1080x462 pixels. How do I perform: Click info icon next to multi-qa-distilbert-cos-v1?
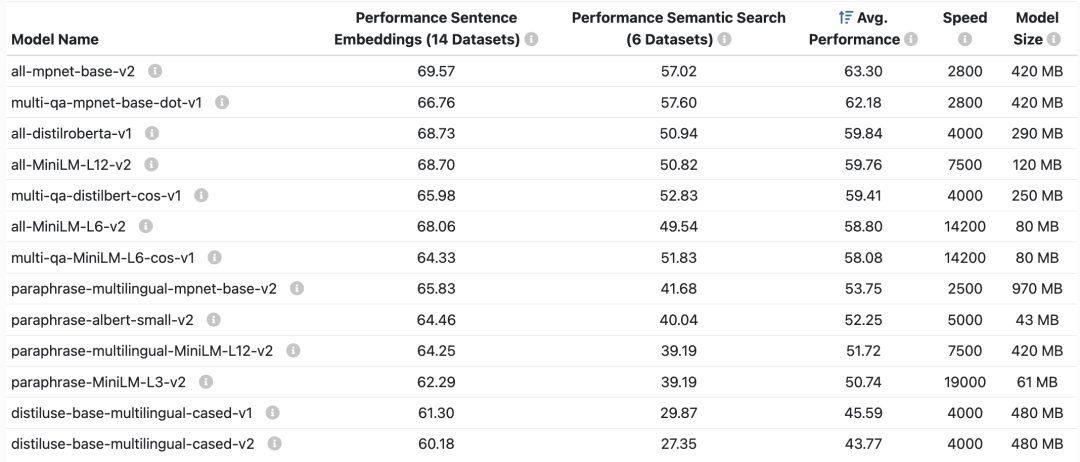pyautogui.click(x=201, y=196)
